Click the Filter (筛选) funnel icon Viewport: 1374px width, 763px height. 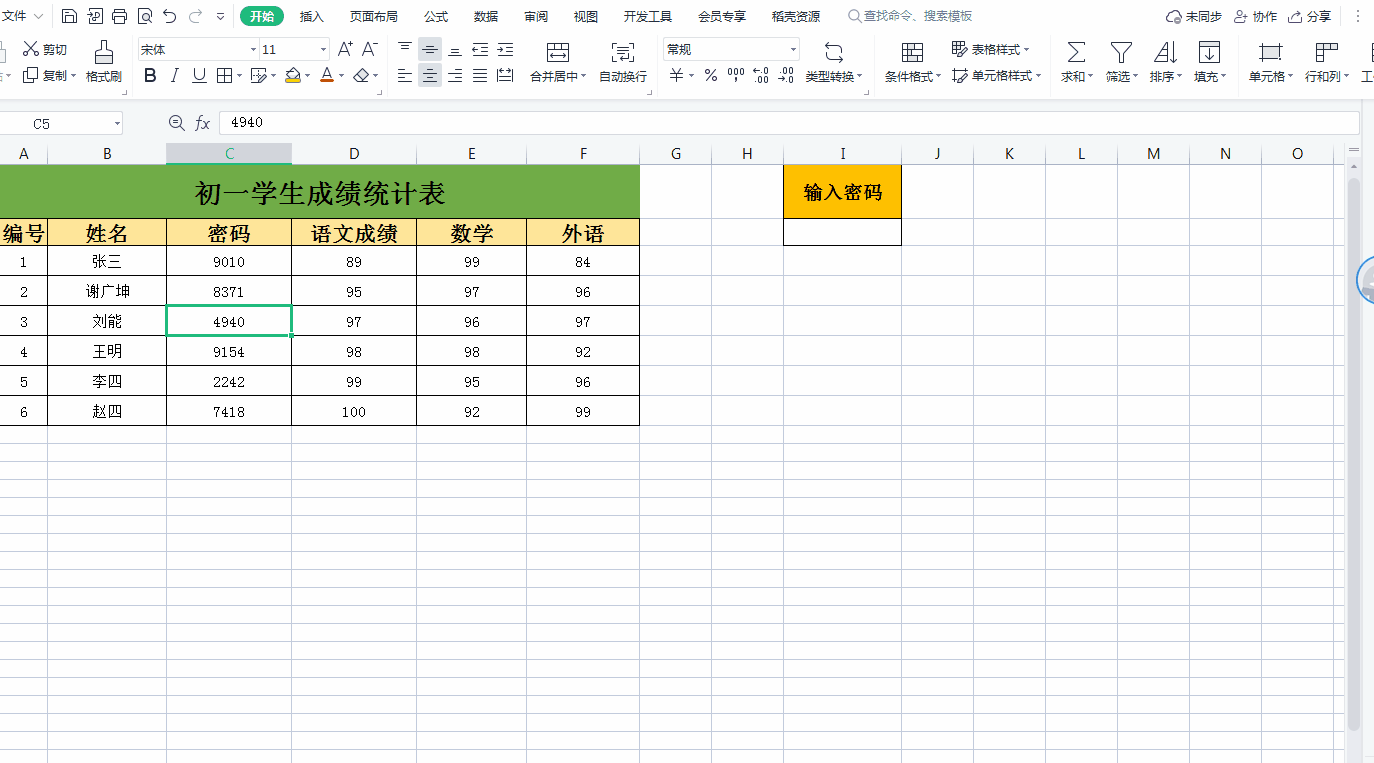point(1122,52)
